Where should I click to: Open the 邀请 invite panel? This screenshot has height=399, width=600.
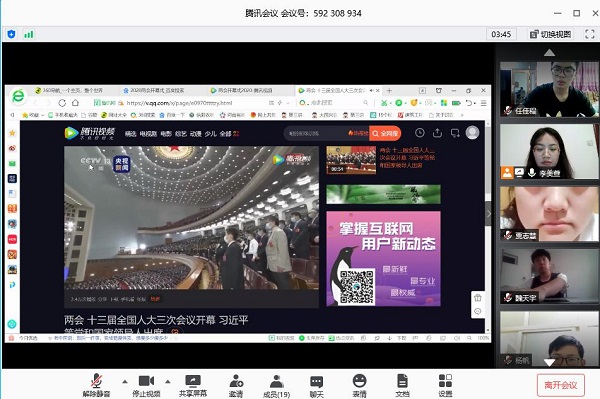(x=236, y=386)
